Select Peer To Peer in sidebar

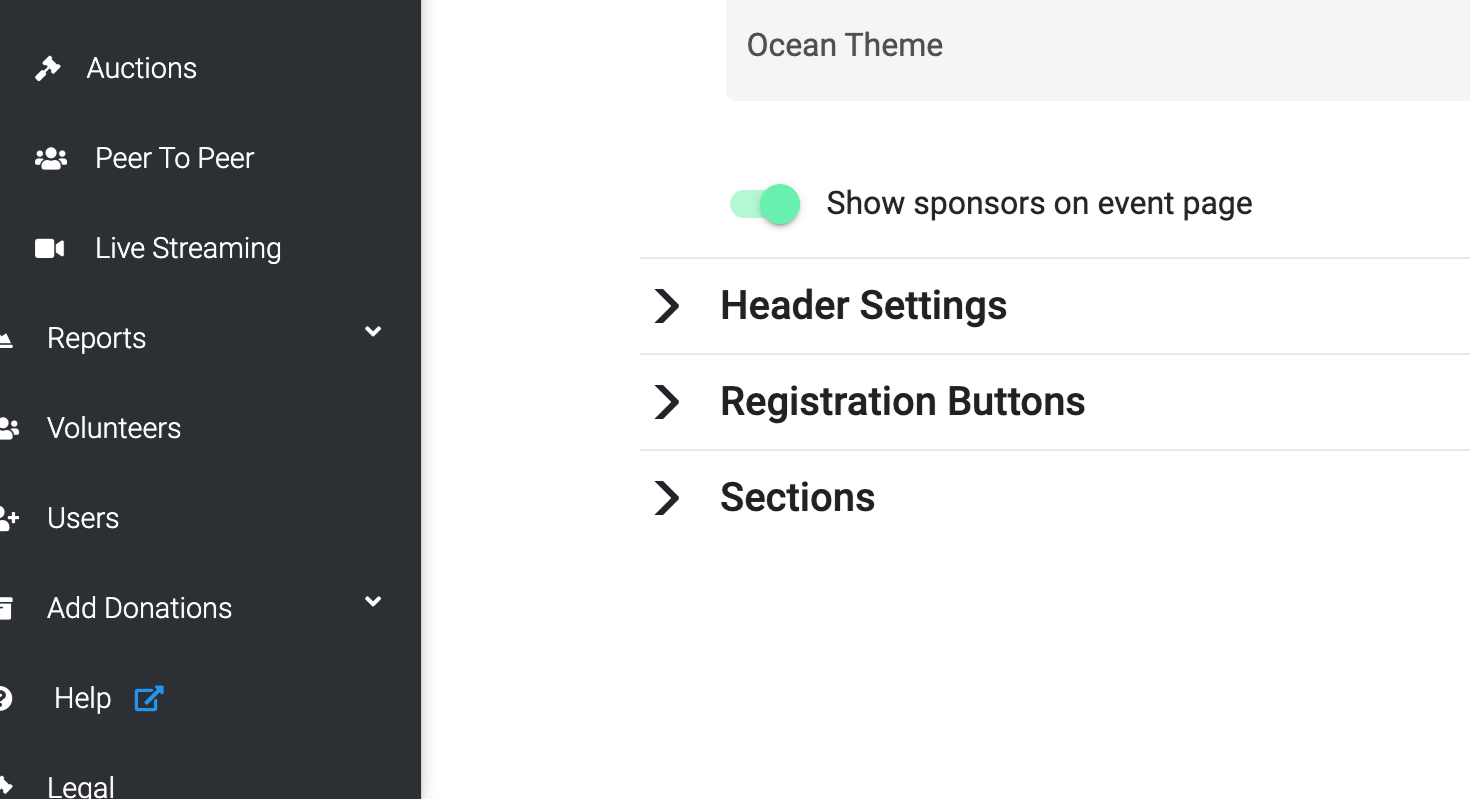coord(174,158)
